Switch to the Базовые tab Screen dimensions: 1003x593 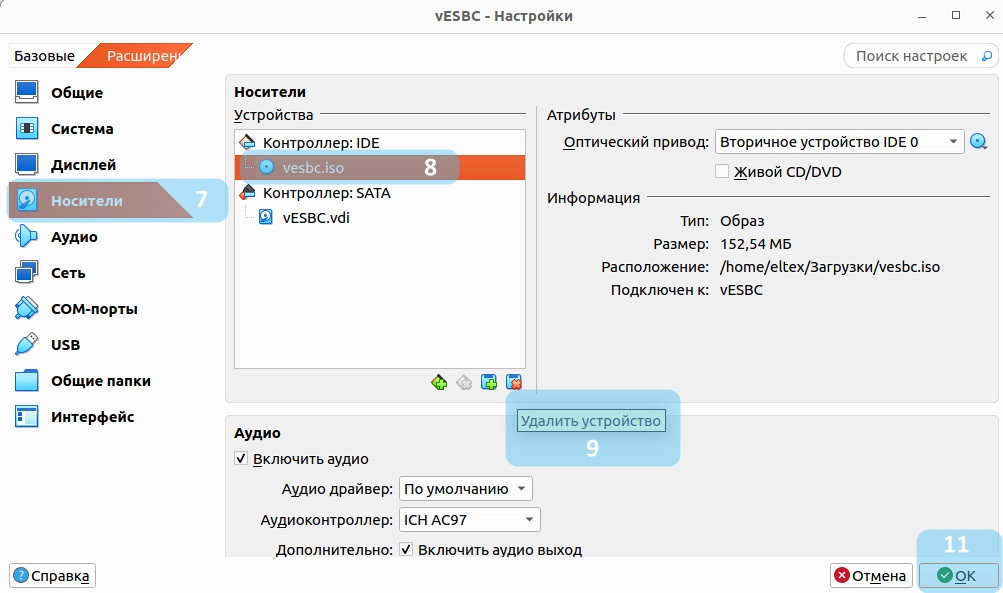[44, 56]
